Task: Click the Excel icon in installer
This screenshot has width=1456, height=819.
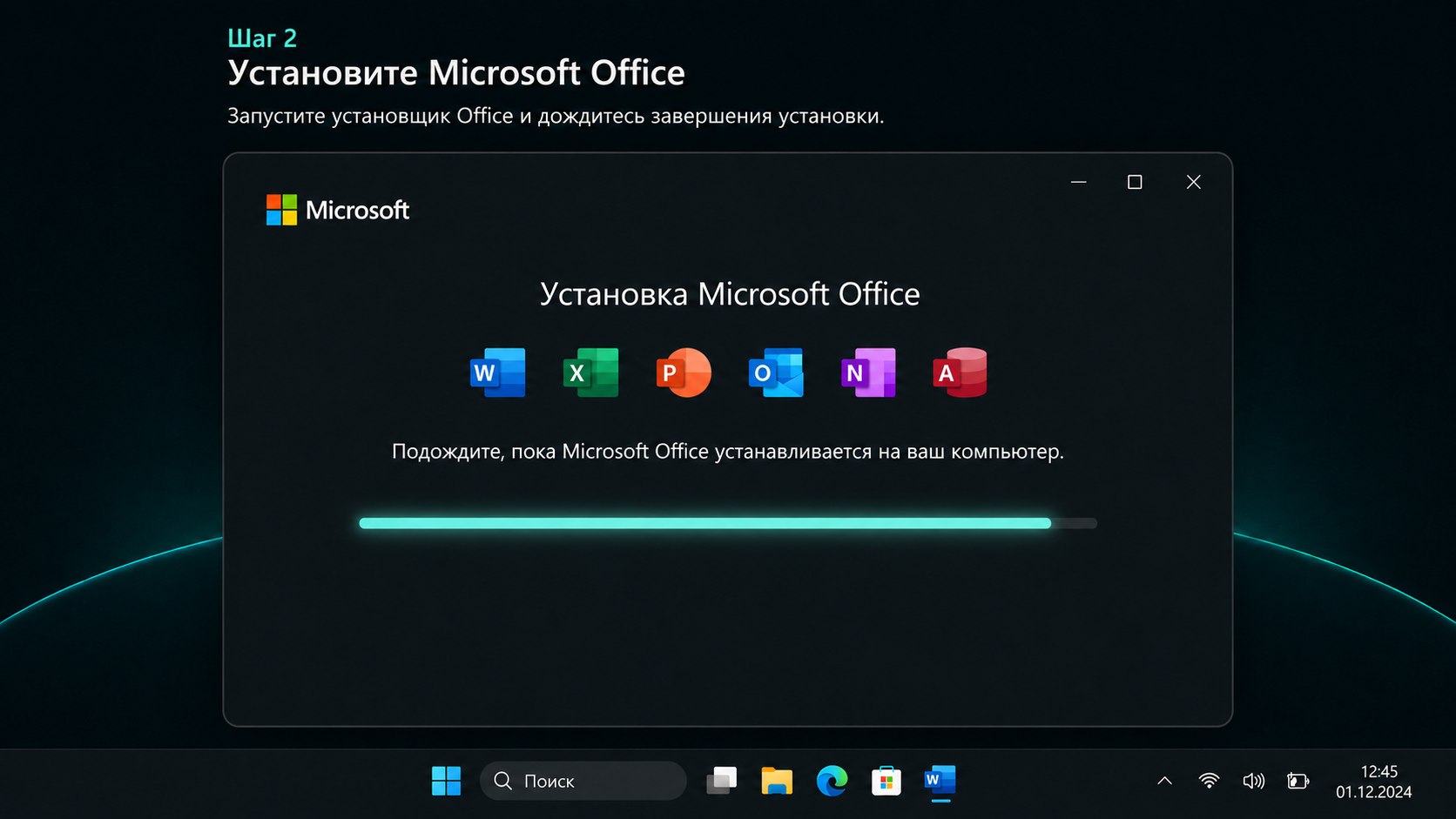Action: point(590,373)
